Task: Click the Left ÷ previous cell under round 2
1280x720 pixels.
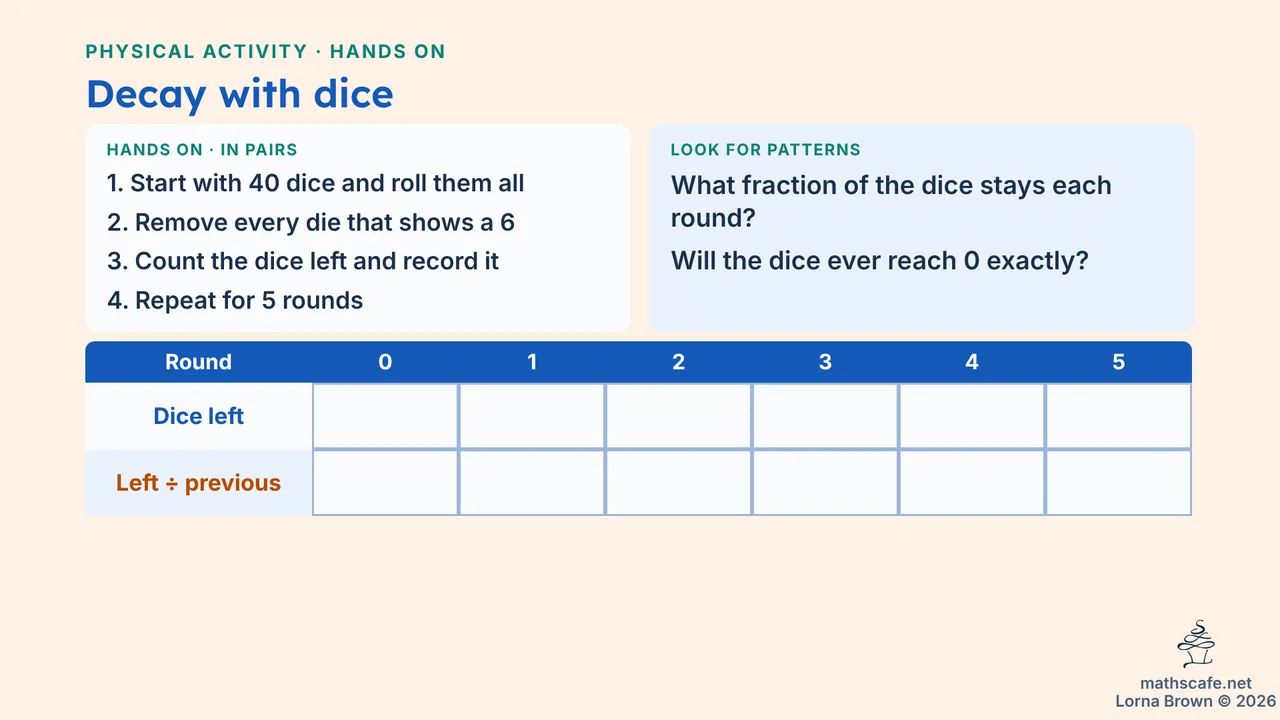Action: (678, 483)
